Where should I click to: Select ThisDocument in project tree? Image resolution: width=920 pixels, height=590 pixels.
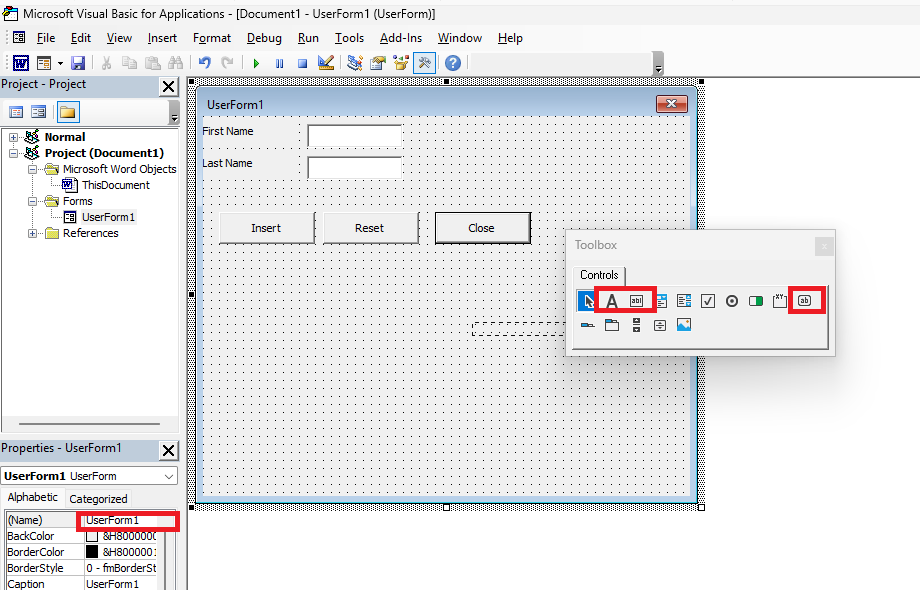coord(116,185)
